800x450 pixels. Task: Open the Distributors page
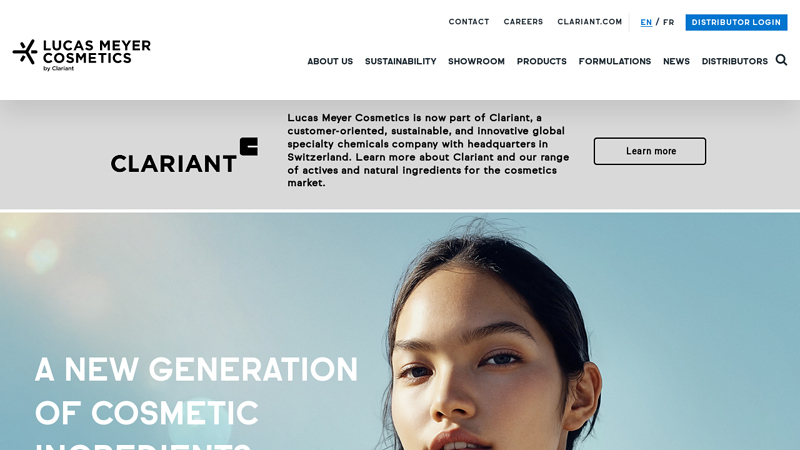click(x=734, y=61)
